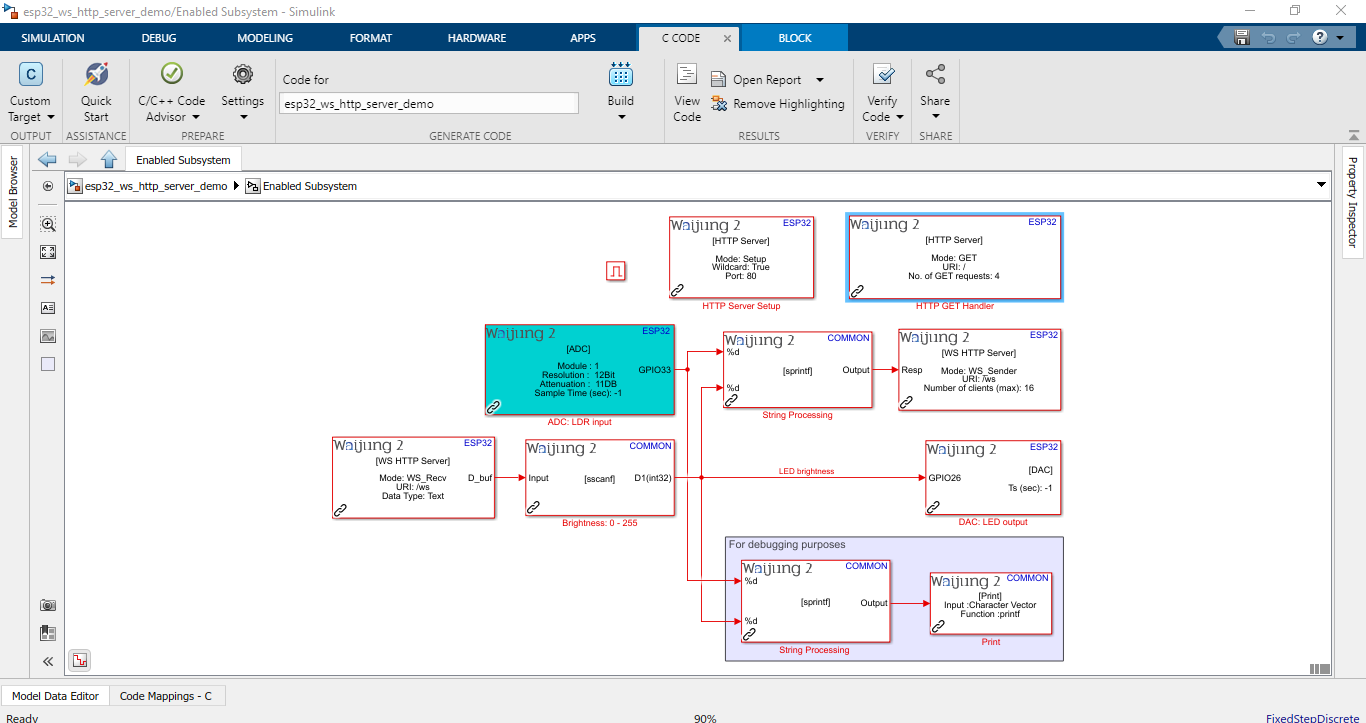The width and height of the screenshot is (1366, 723).
Task: Open C/C++ Code Advisor
Action: pyautogui.click(x=172, y=92)
